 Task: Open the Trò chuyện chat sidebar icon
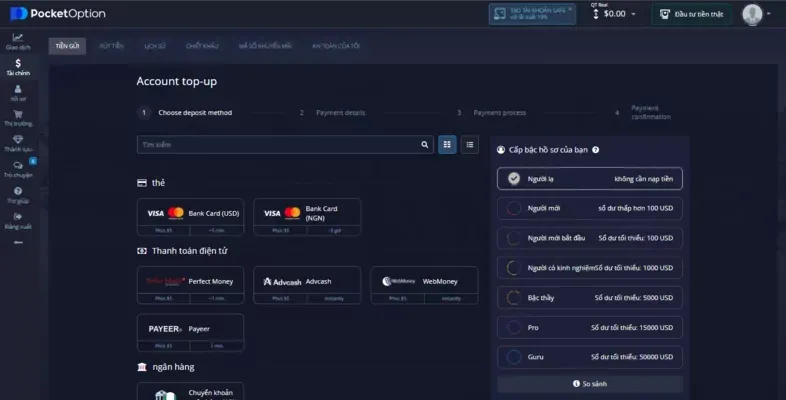[18, 169]
